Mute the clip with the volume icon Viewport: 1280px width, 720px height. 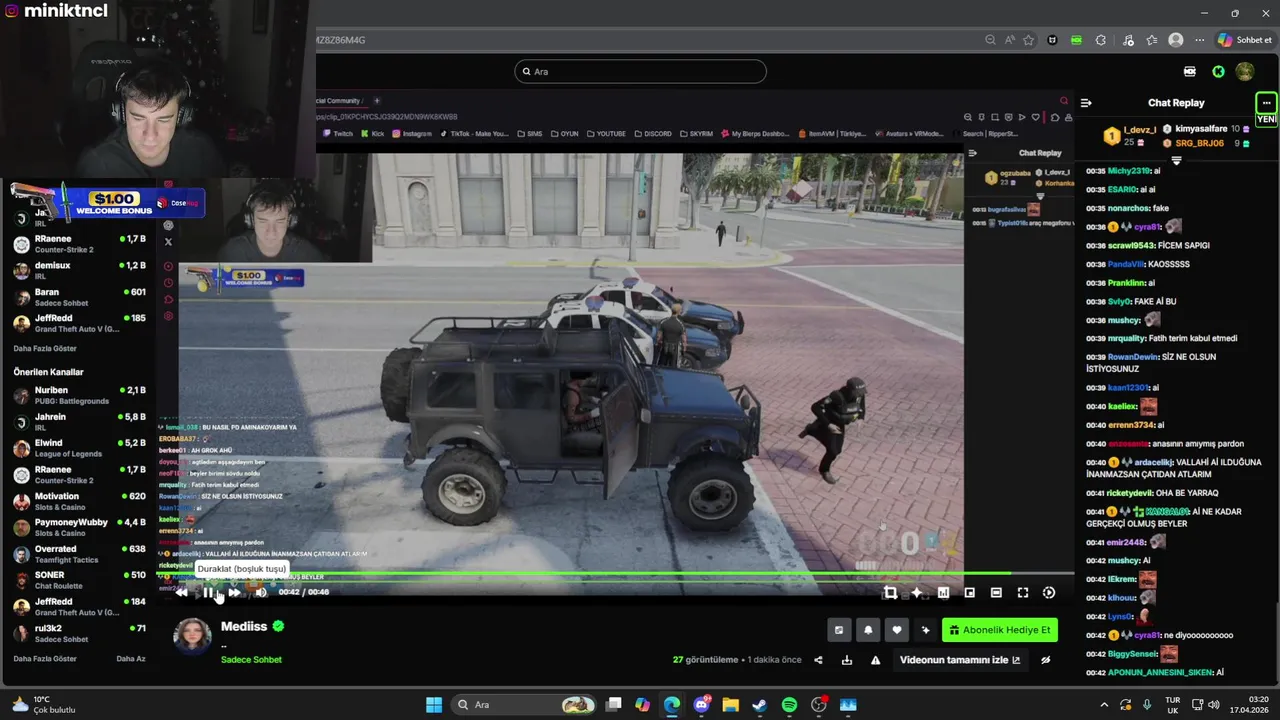pos(260,592)
